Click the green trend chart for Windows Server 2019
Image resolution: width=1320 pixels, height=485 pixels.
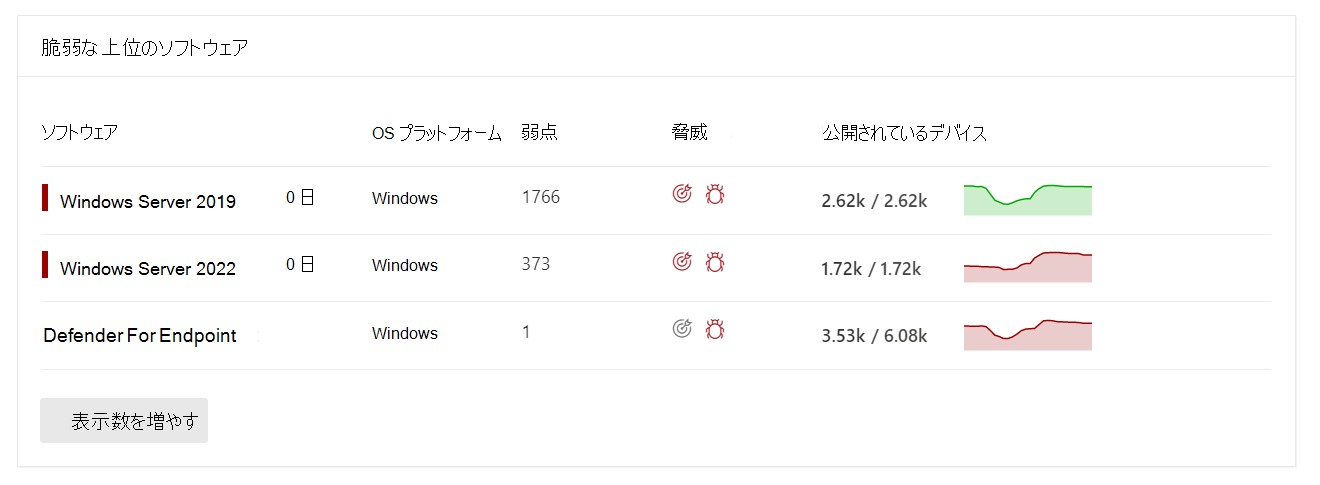[x=1027, y=200]
